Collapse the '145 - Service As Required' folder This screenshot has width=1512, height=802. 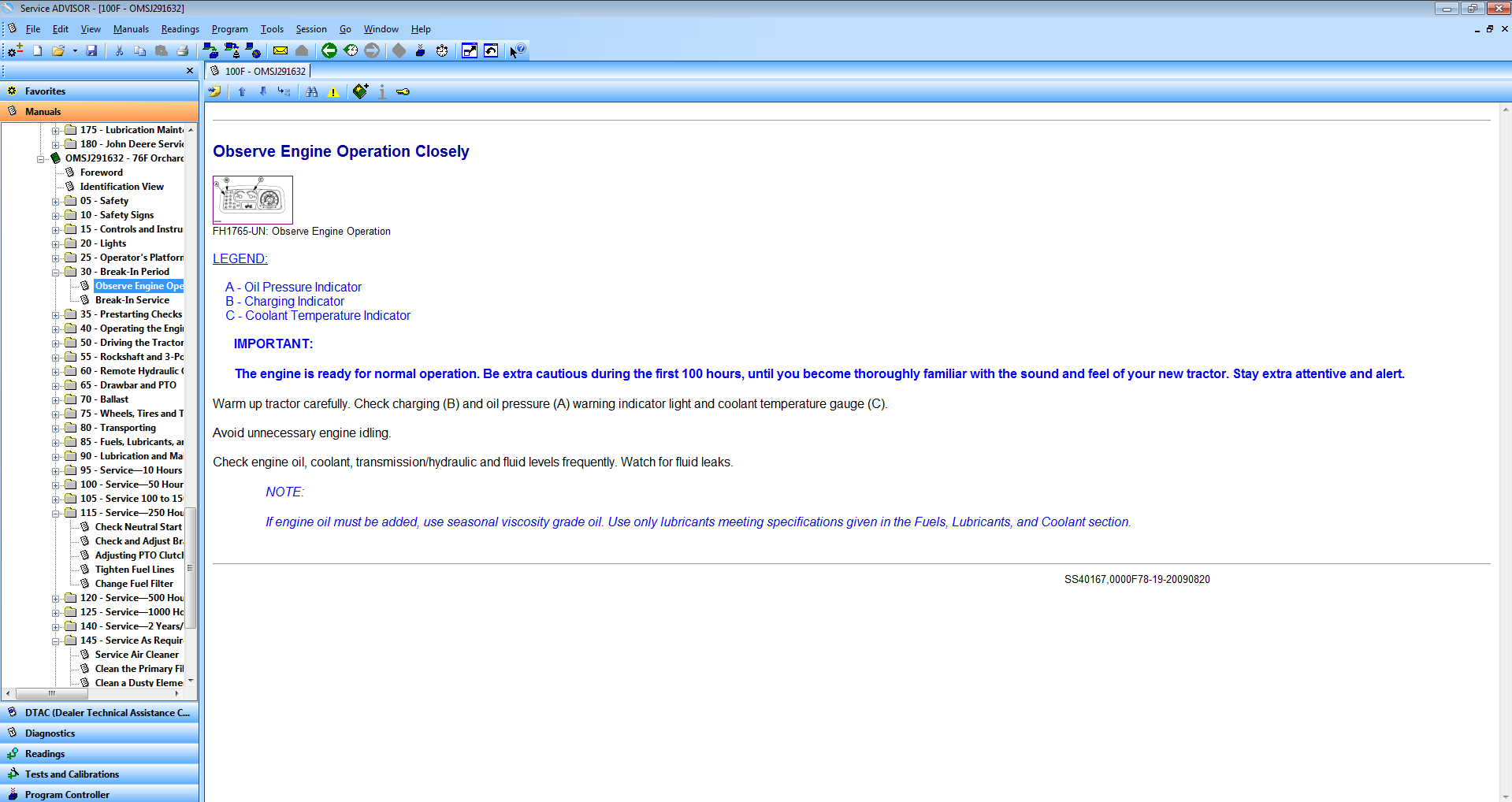point(56,641)
